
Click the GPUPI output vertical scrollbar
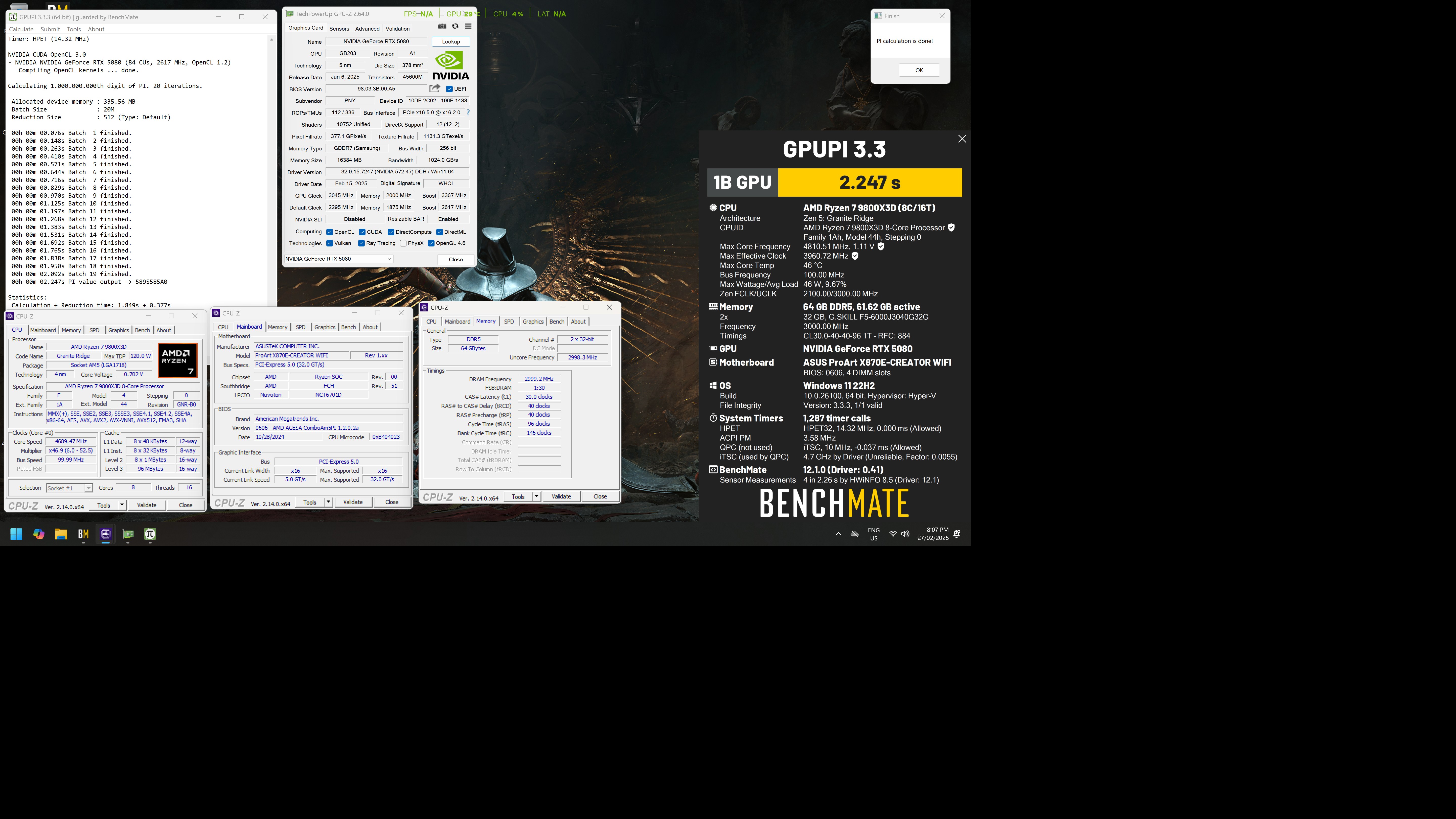[x=271, y=172]
